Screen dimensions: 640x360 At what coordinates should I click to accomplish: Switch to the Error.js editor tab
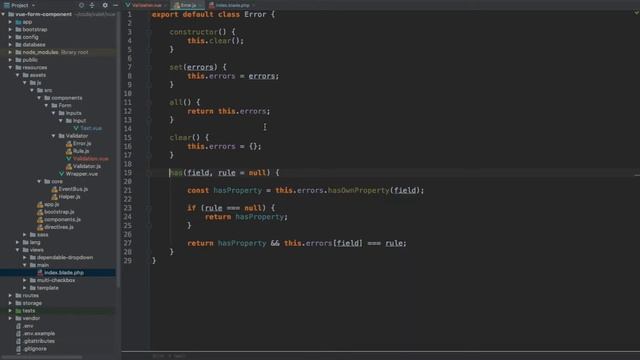point(188,5)
